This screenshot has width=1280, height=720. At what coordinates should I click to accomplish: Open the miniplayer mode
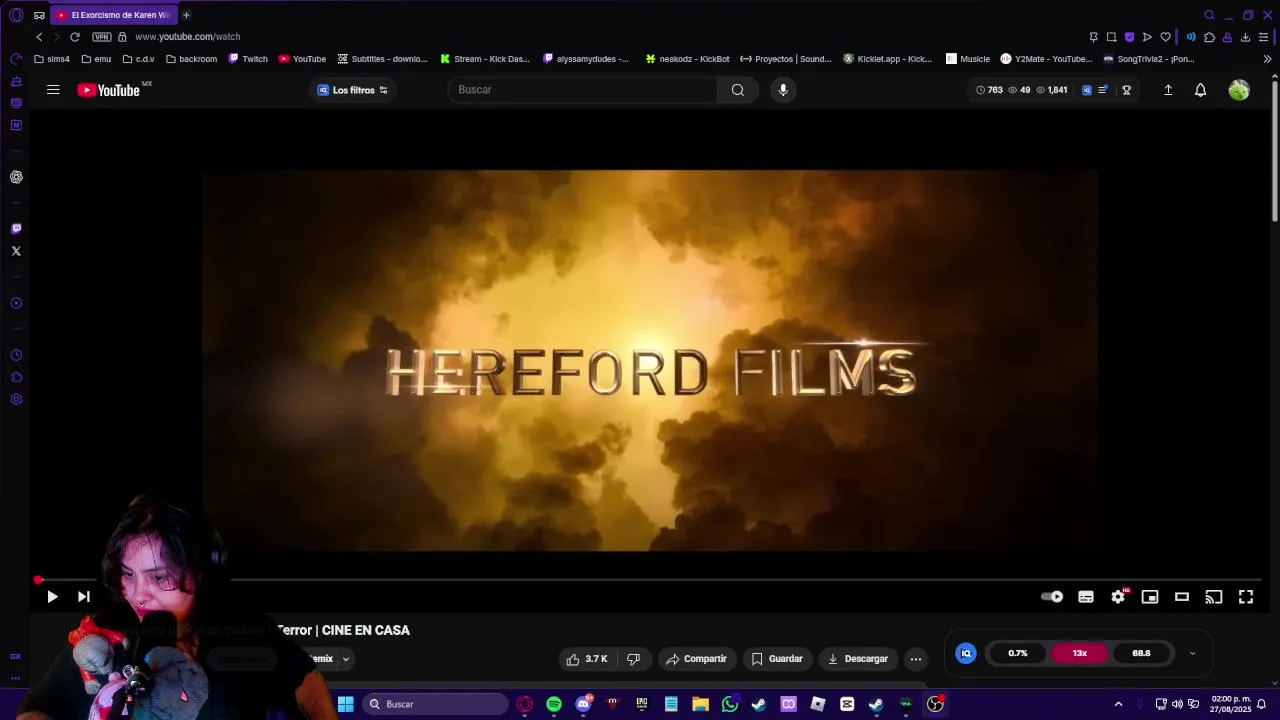pos(1150,597)
